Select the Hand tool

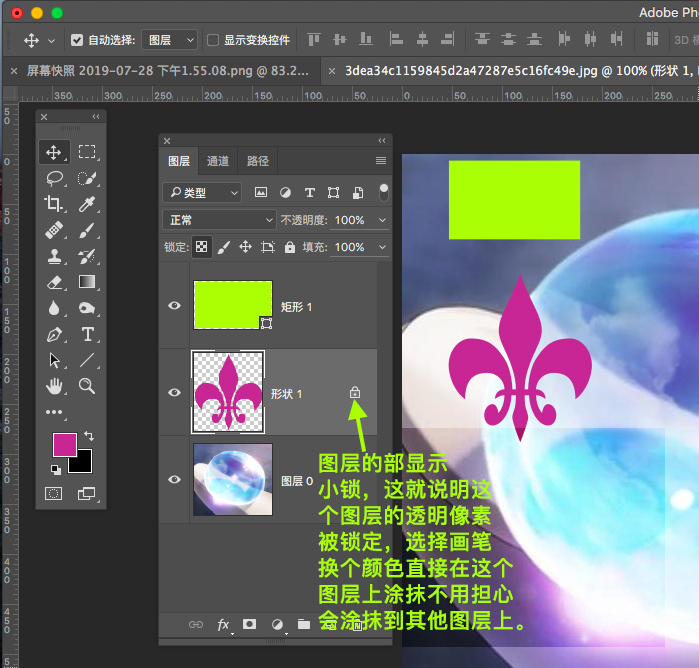click(53, 386)
